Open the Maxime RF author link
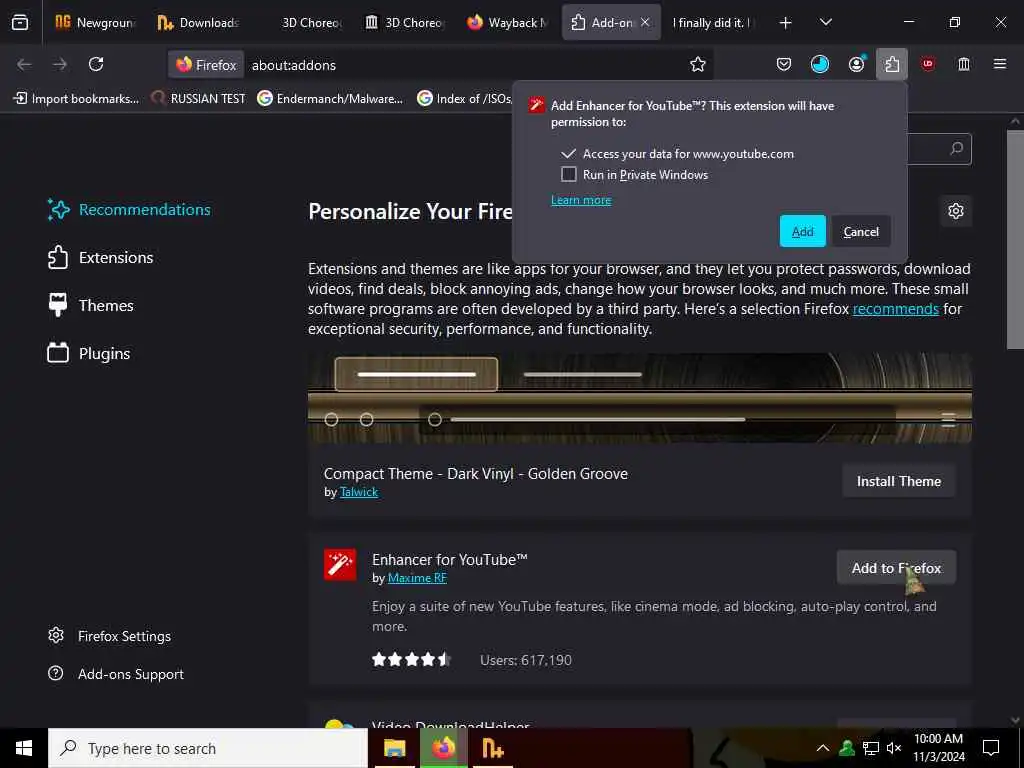The height and width of the screenshot is (768, 1024). coord(417,577)
